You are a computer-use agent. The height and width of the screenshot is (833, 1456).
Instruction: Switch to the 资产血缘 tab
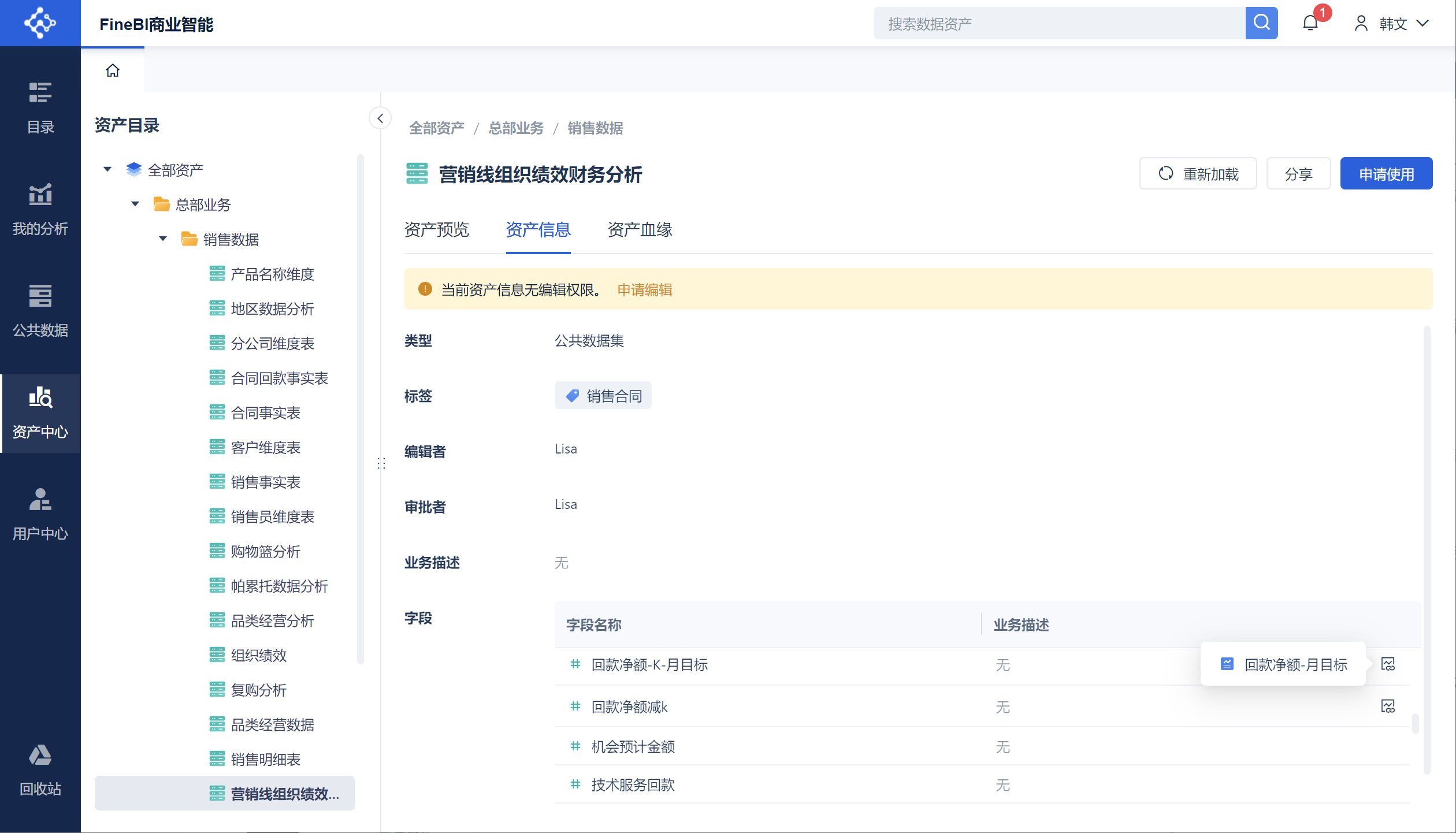(x=640, y=229)
